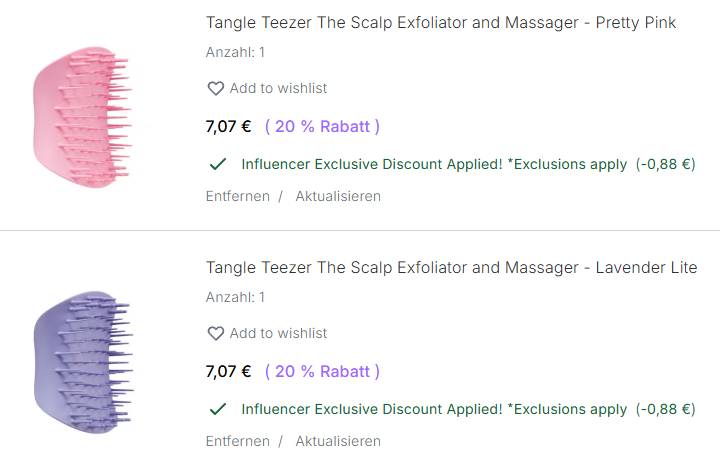Click green checkmark beside Pretty Pink discount
Screen dimensions: 720x460
[x=217, y=164]
